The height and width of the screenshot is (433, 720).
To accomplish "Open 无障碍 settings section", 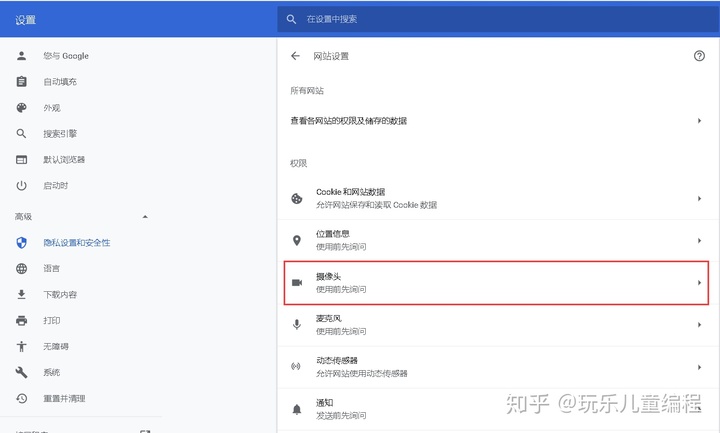I will click(56, 346).
